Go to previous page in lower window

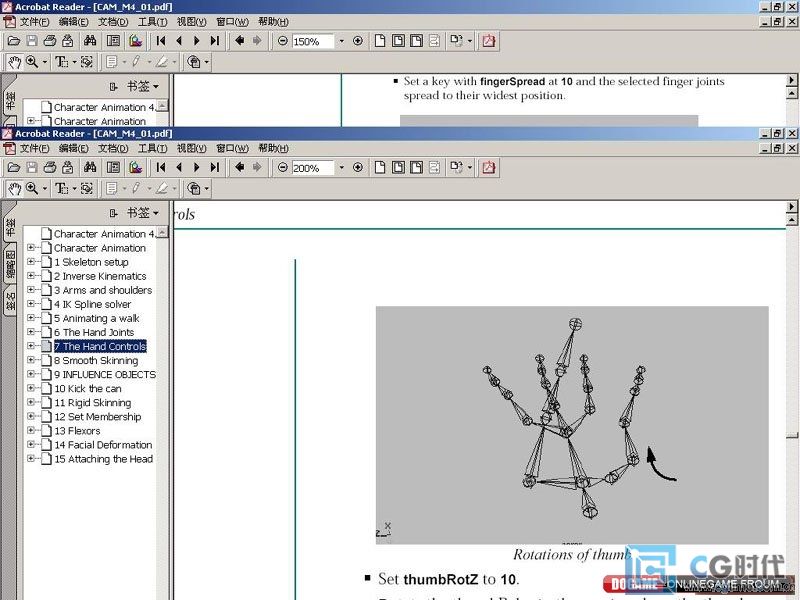[x=179, y=167]
